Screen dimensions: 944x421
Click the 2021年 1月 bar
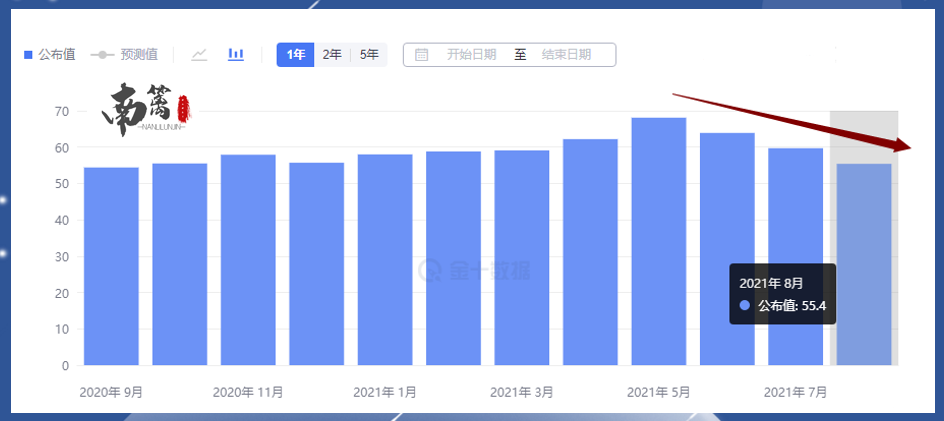(x=385, y=260)
